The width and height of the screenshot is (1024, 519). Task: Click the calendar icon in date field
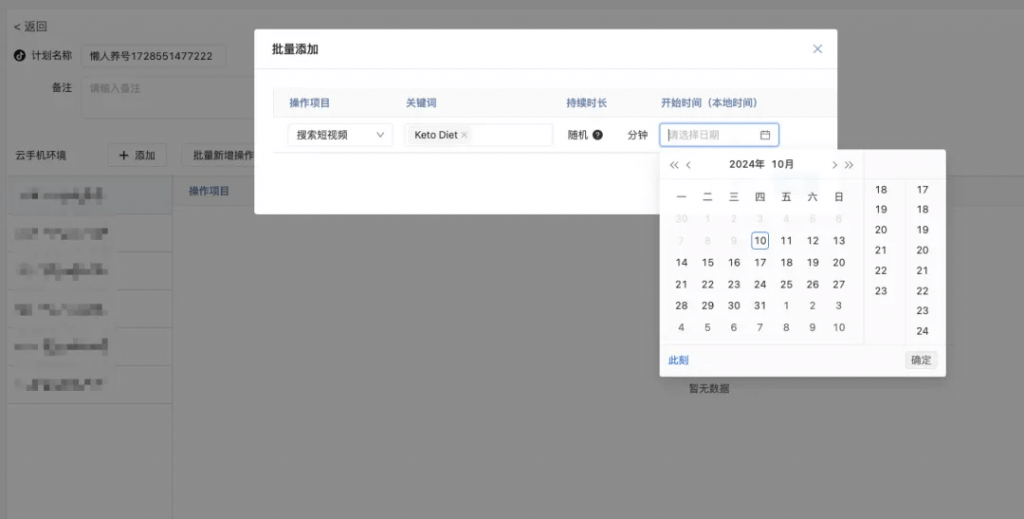[x=765, y=135]
